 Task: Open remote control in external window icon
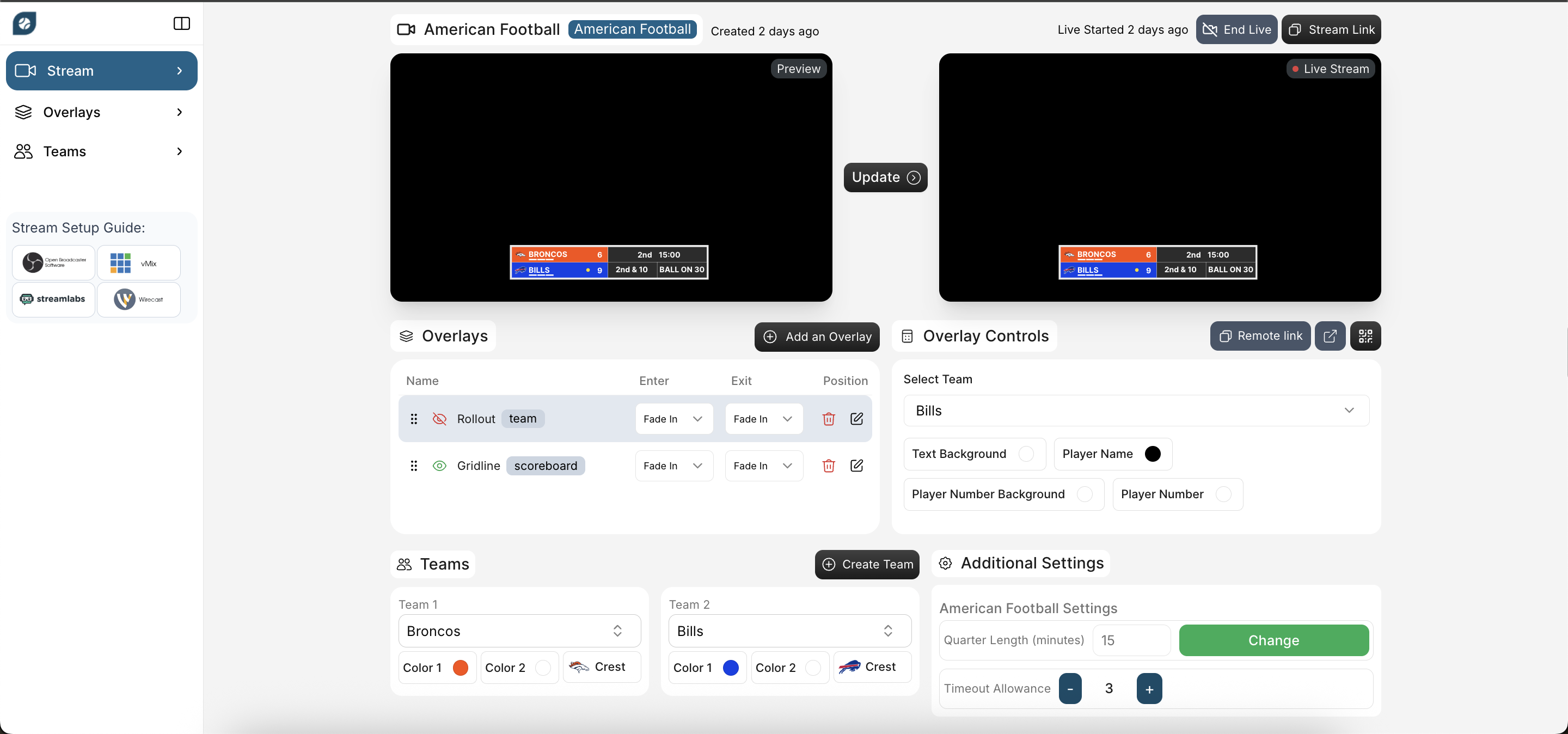[x=1330, y=336]
